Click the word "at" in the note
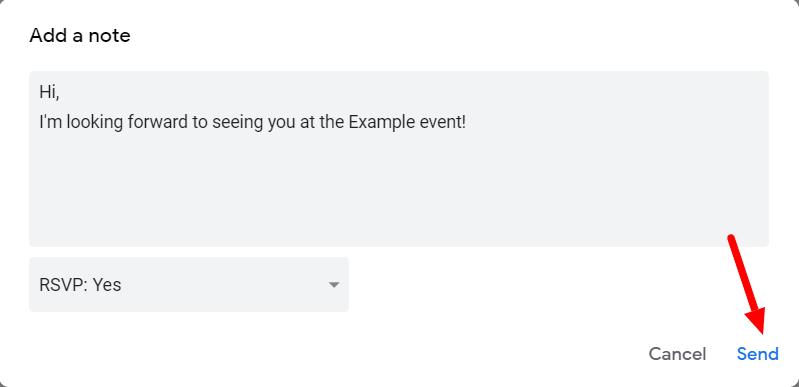The image size is (799, 387). pyautogui.click(x=308, y=123)
